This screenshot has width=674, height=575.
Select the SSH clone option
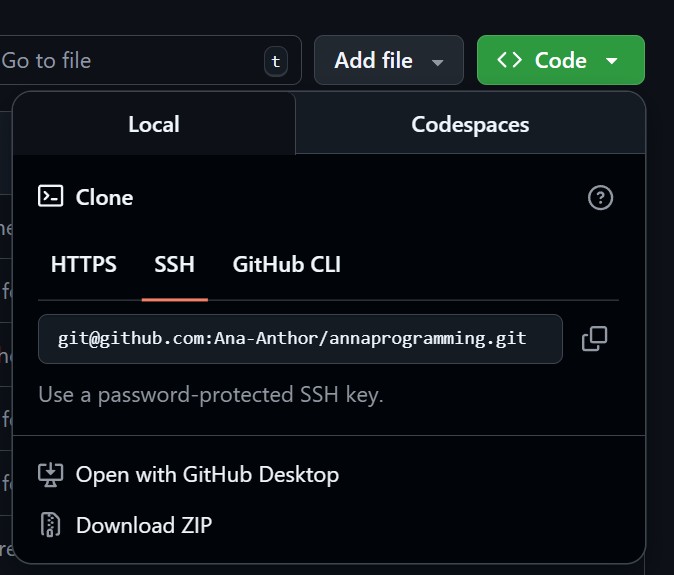pyautogui.click(x=175, y=264)
